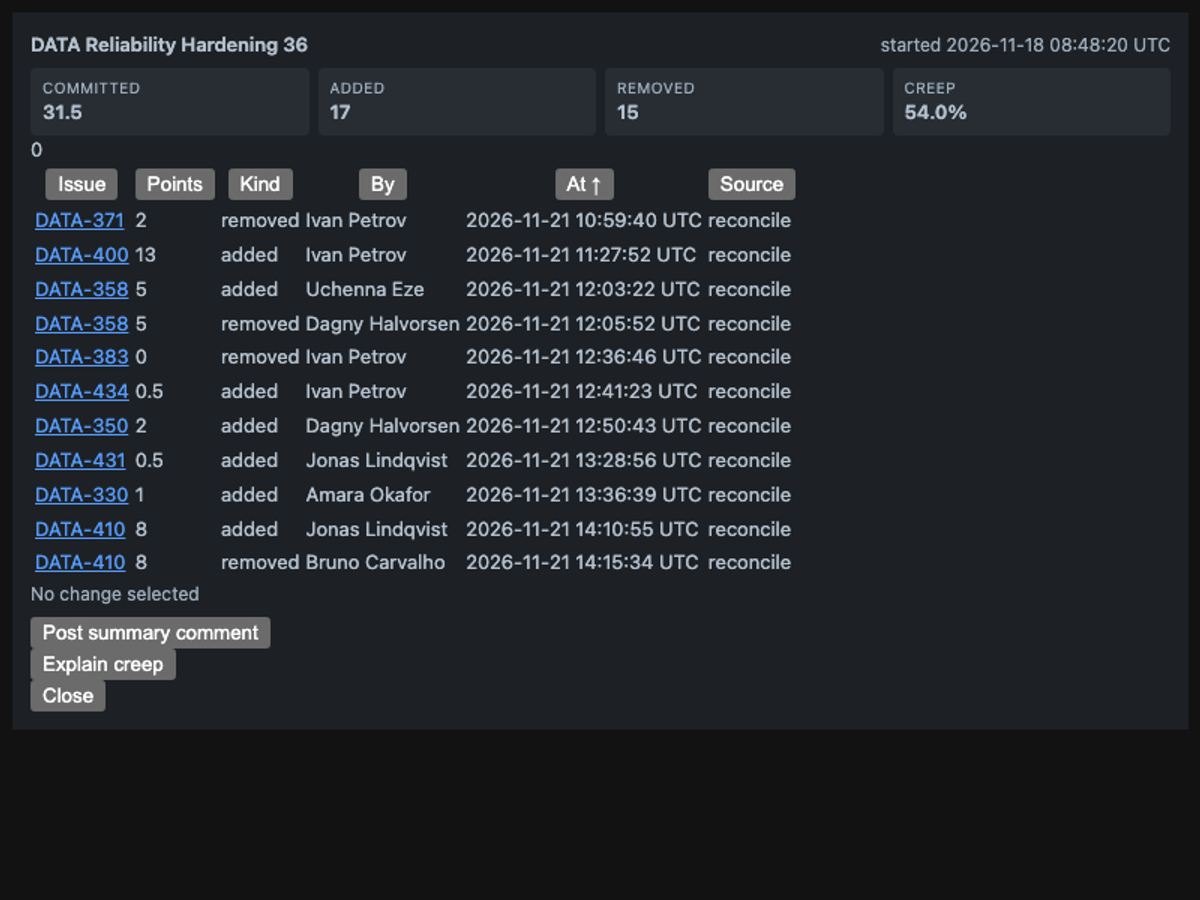Screen dimensions: 1200x900
Task: Sort the table by Kind column
Action: (x=260, y=184)
